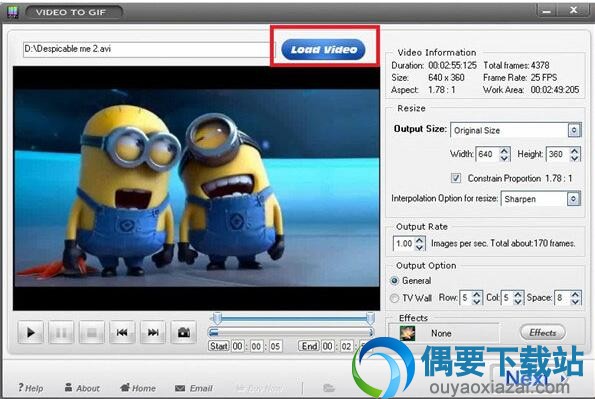Click the Video to GIF app icon

pos(13,11)
